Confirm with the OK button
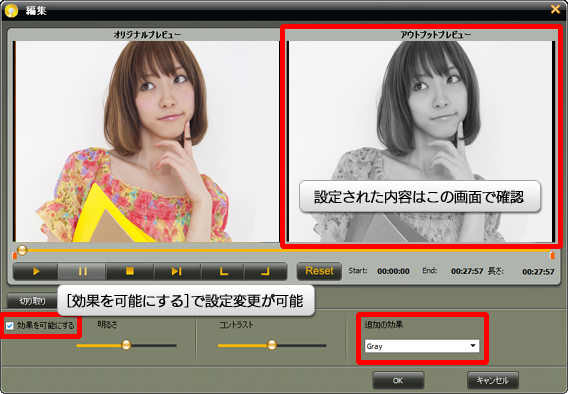This screenshot has height=394, width=568. click(398, 380)
